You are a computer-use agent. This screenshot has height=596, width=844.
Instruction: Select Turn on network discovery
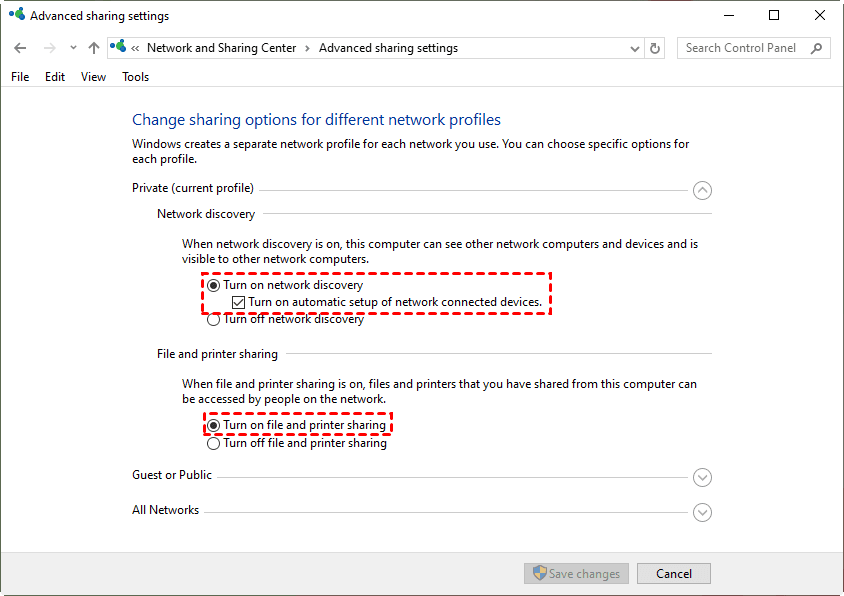pos(213,286)
